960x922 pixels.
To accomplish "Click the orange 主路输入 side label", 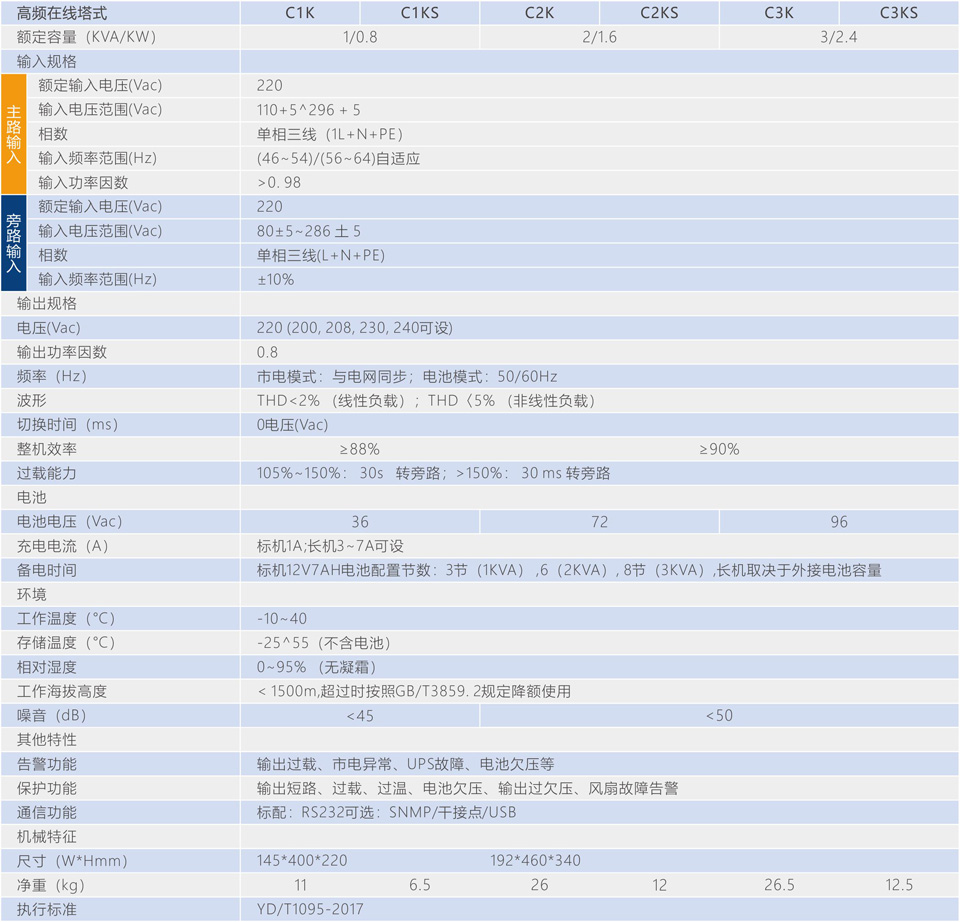I will [x=13, y=134].
